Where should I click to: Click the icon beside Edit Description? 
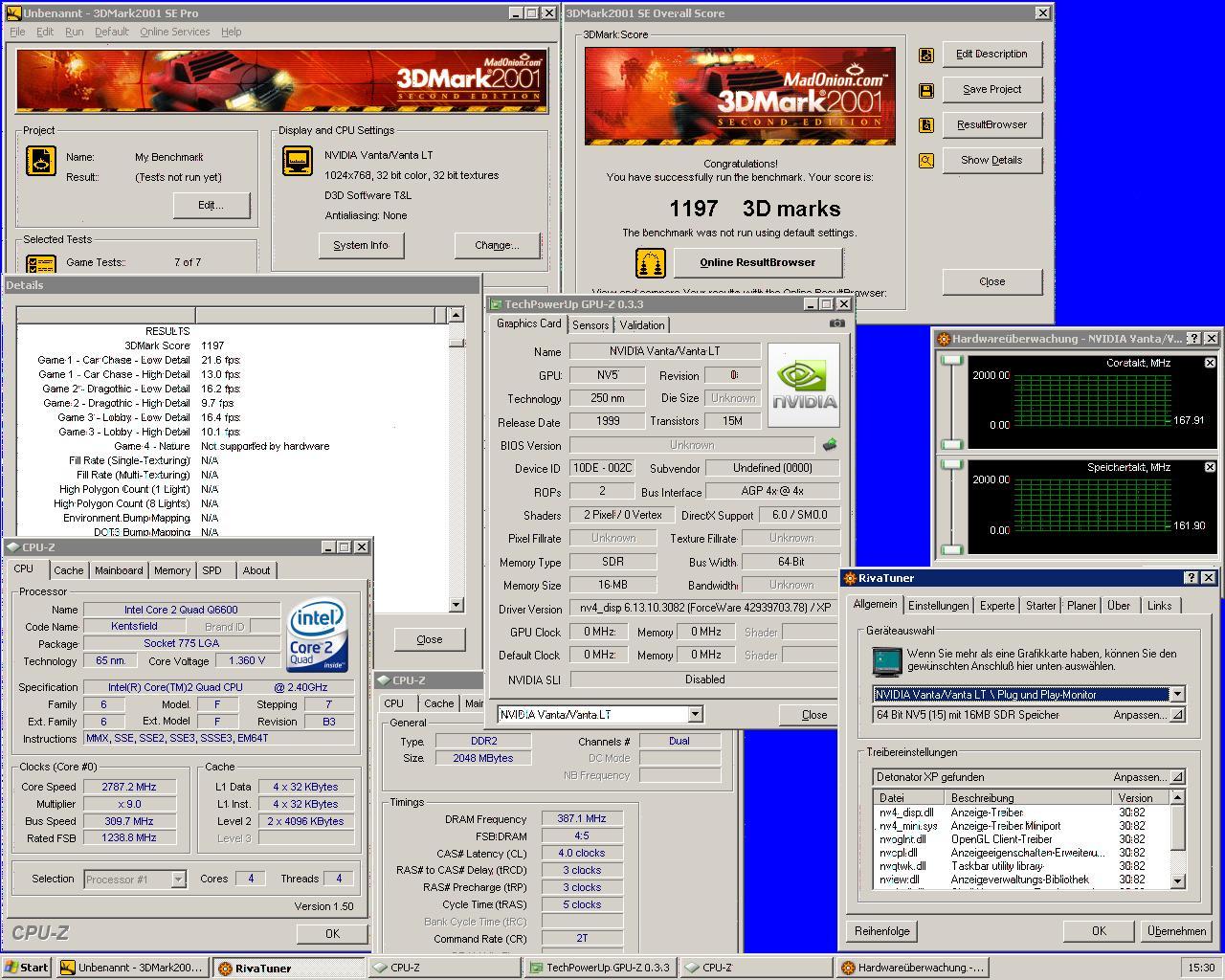[x=926, y=56]
